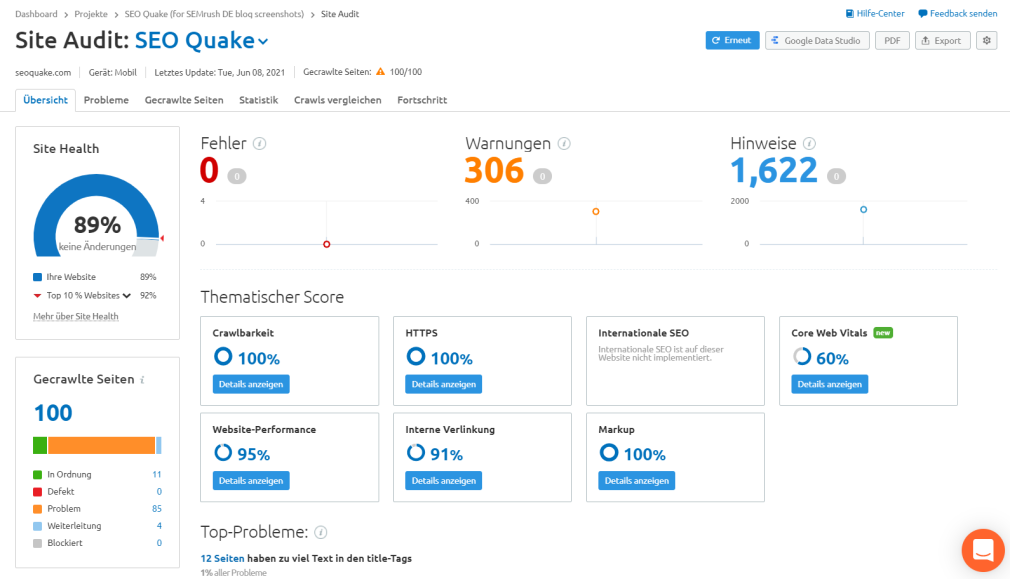Expand the SEO Quake project dropdown
Screen dimensions: 1010x579
(263, 42)
